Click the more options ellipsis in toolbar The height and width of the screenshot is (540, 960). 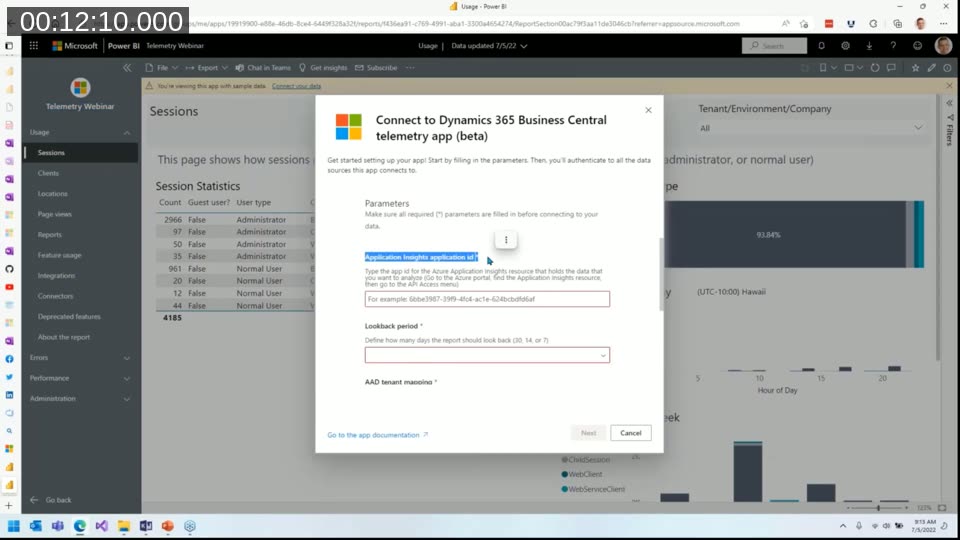tap(410, 67)
